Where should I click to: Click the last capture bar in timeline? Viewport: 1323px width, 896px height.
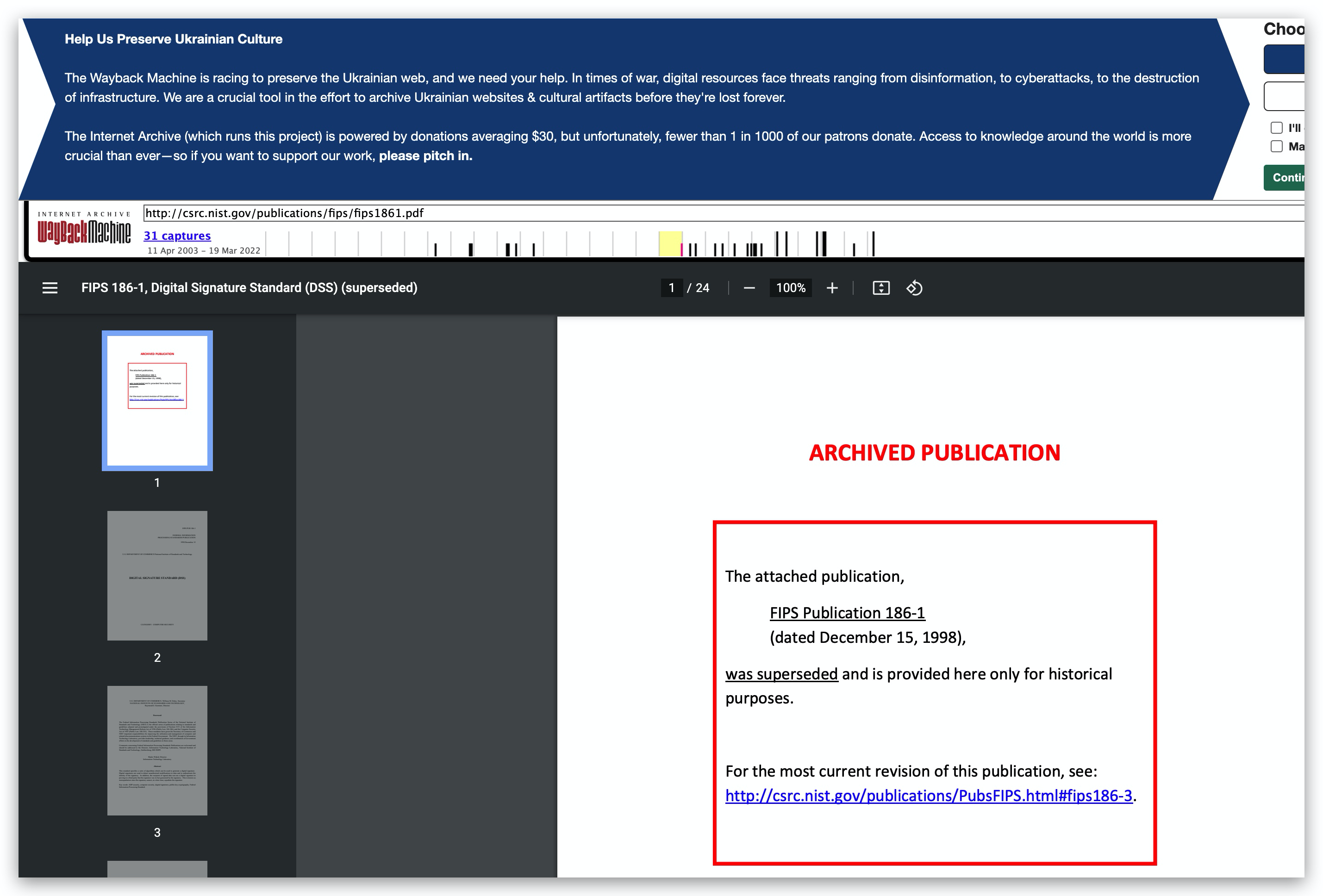click(x=873, y=243)
